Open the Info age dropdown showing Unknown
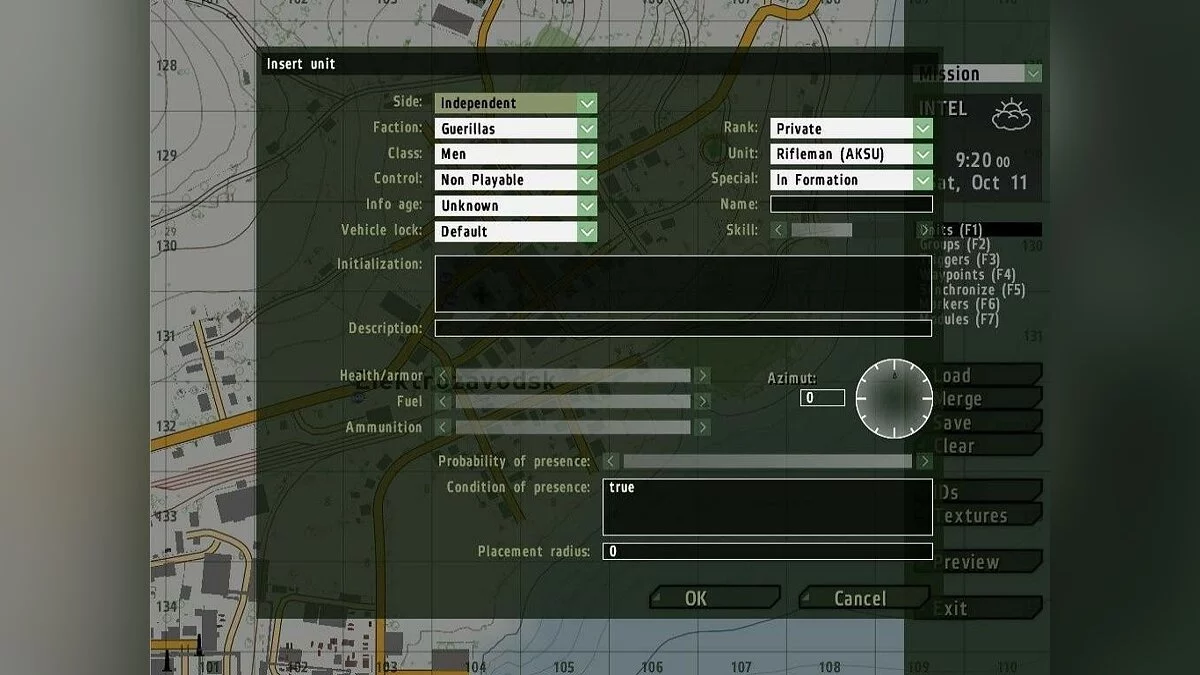 515,205
